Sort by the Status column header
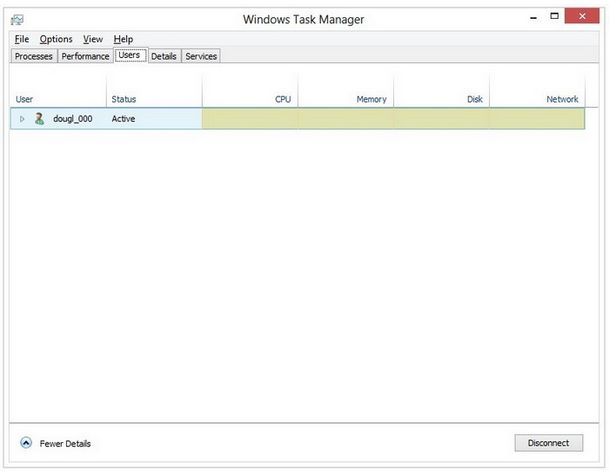Viewport: 616px width, 475px height. coord(154,90)
